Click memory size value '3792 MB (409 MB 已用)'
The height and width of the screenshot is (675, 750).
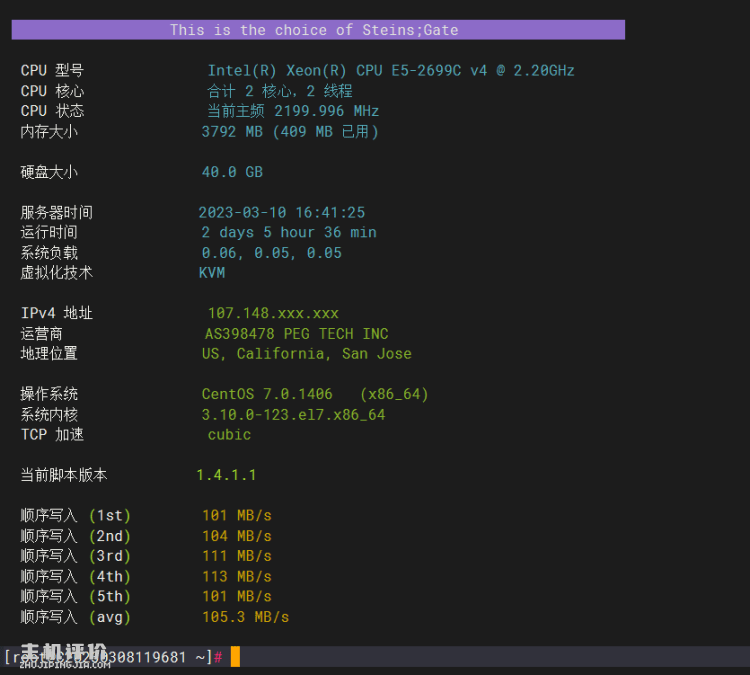click(x=290, y=132)
